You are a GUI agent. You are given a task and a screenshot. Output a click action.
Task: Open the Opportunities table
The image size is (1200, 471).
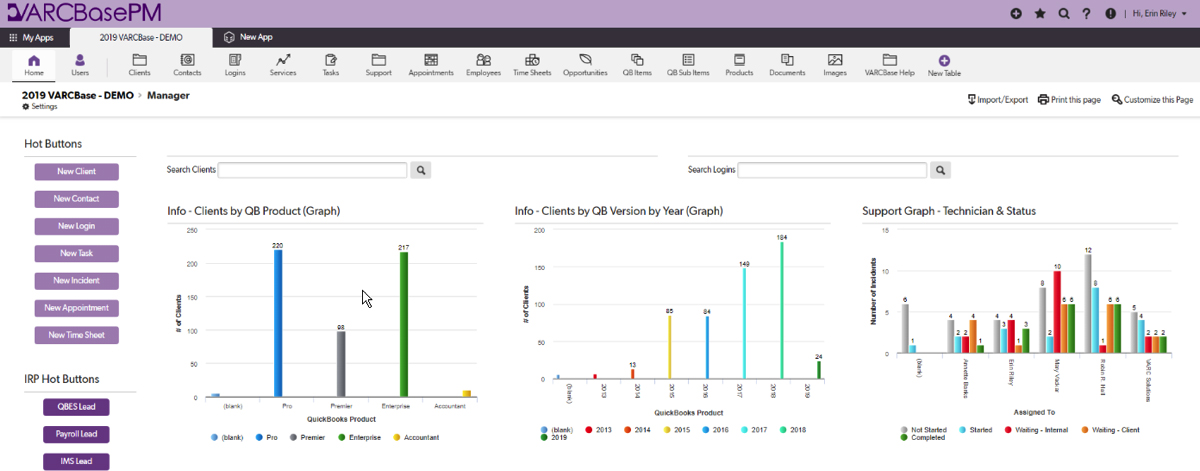[585, 65]
